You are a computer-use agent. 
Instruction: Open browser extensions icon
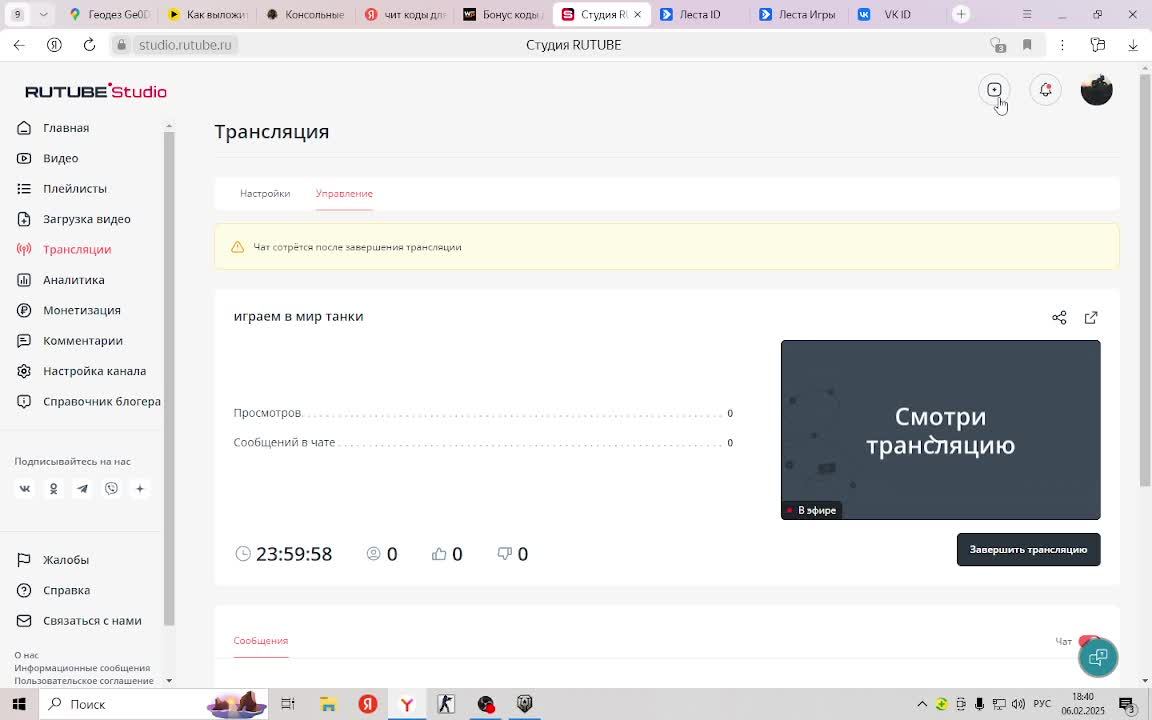point(1098,45)
